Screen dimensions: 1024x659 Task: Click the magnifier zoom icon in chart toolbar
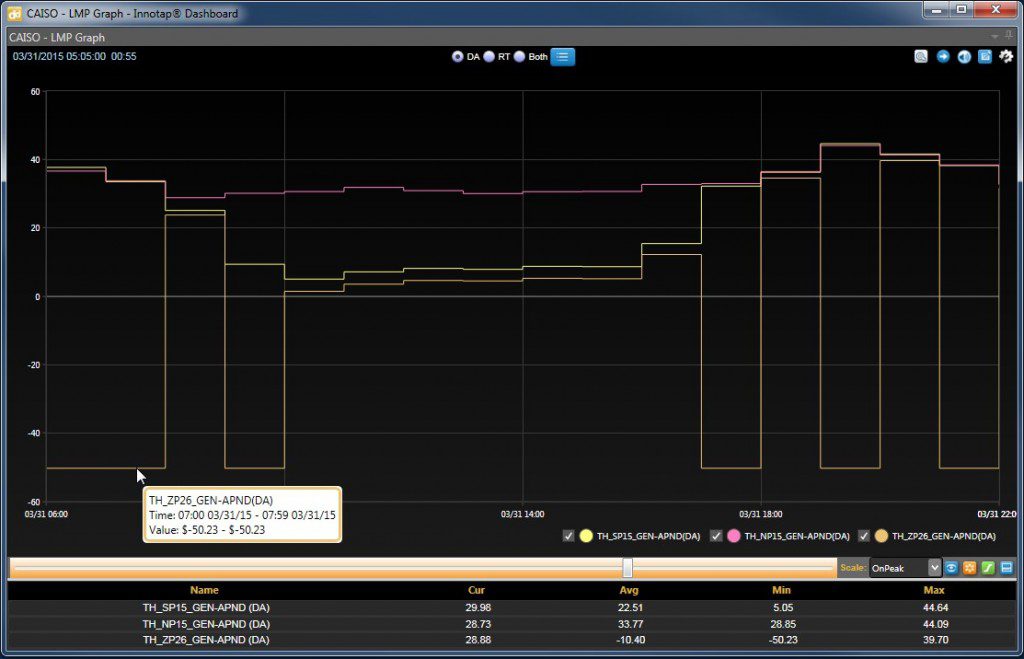(921, 57)
